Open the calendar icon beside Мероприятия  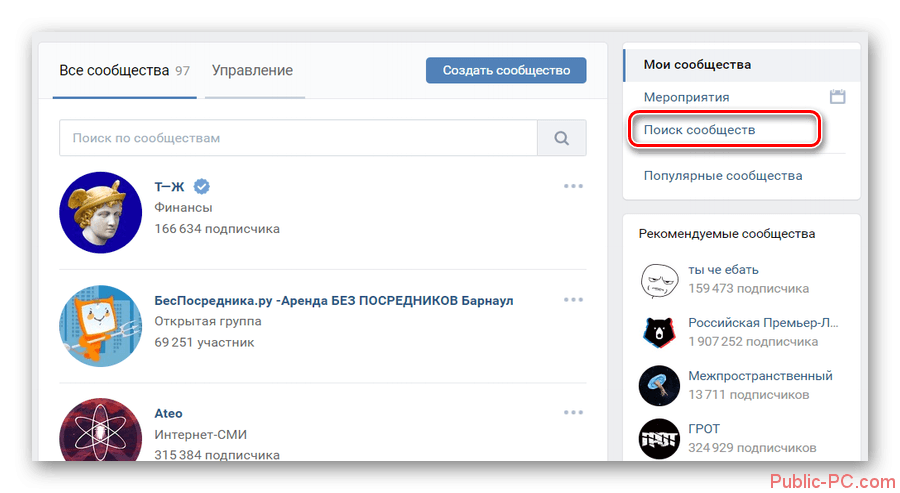click(838, 97)
